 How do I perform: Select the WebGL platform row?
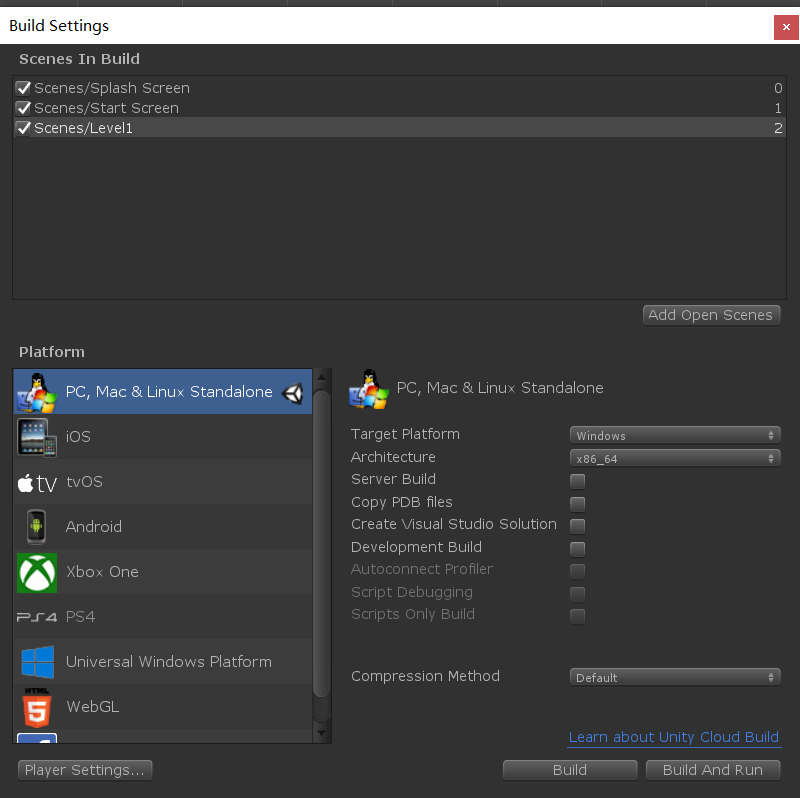(163, 707)
